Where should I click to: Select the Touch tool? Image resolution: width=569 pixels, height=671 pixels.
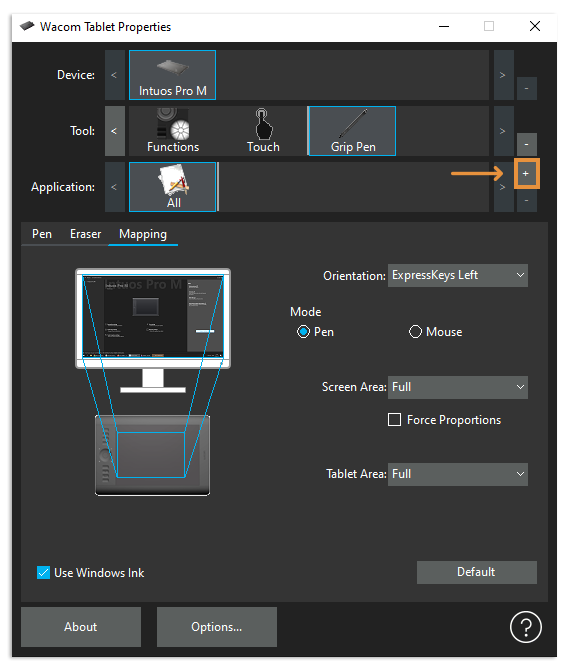tap(263, 131)
